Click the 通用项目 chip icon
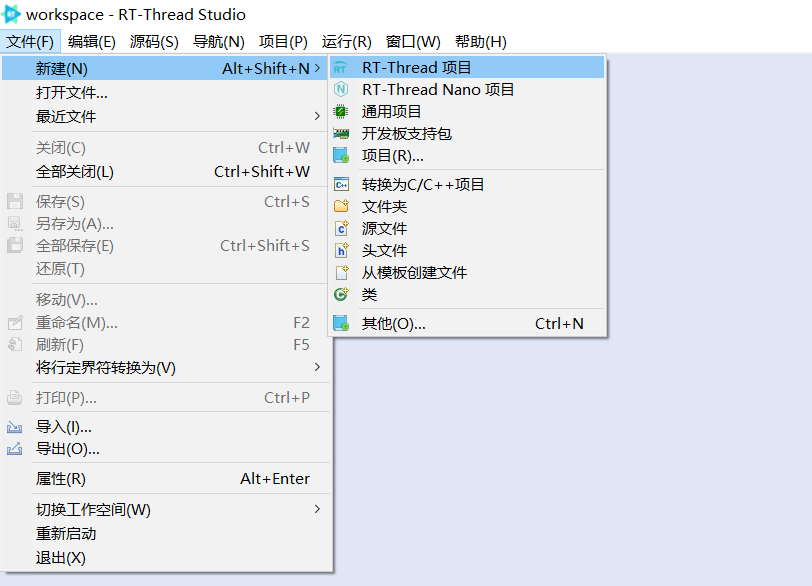Image resolution: width=812 pixels, height=586 pixels. pyautogui.click(x=341, y=111)
